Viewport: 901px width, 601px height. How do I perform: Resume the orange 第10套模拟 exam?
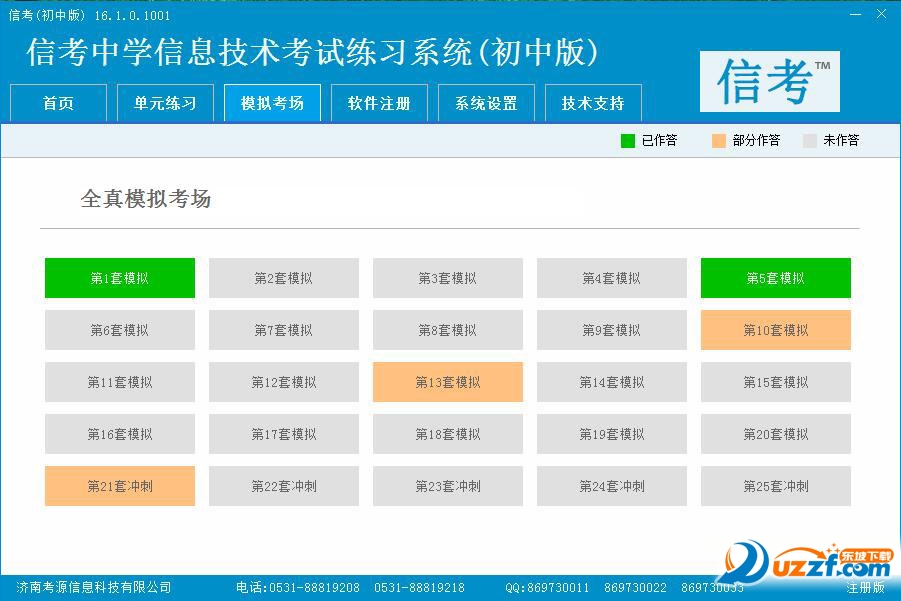(x=776, y=330)
